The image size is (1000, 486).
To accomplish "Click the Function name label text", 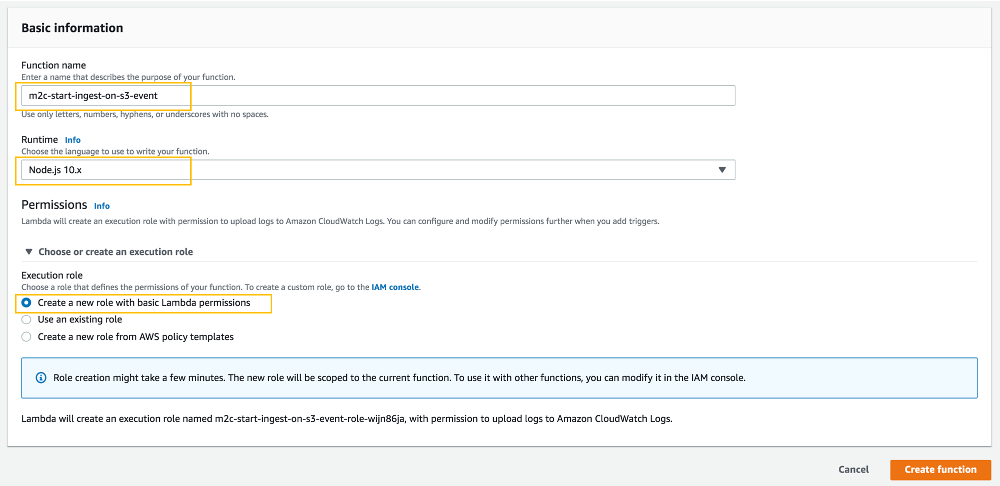I will pyautogui.click(x=54, y=65).
